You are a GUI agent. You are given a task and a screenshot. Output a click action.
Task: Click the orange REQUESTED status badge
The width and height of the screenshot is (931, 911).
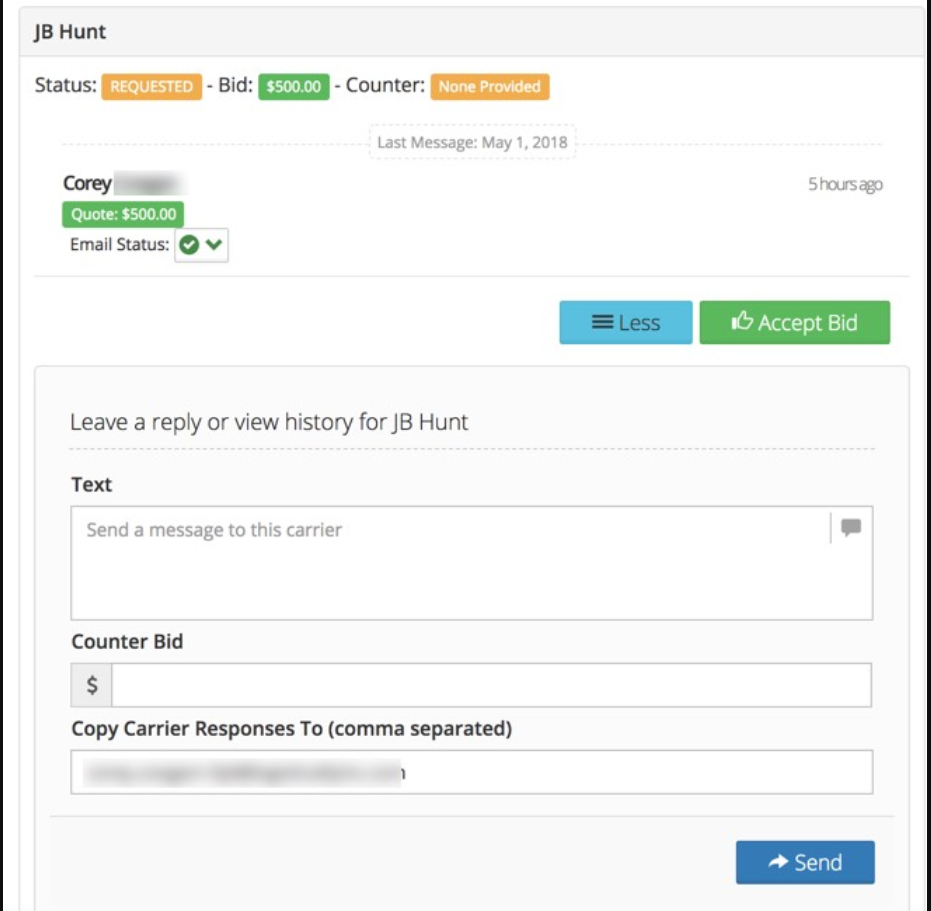point(151,87)
